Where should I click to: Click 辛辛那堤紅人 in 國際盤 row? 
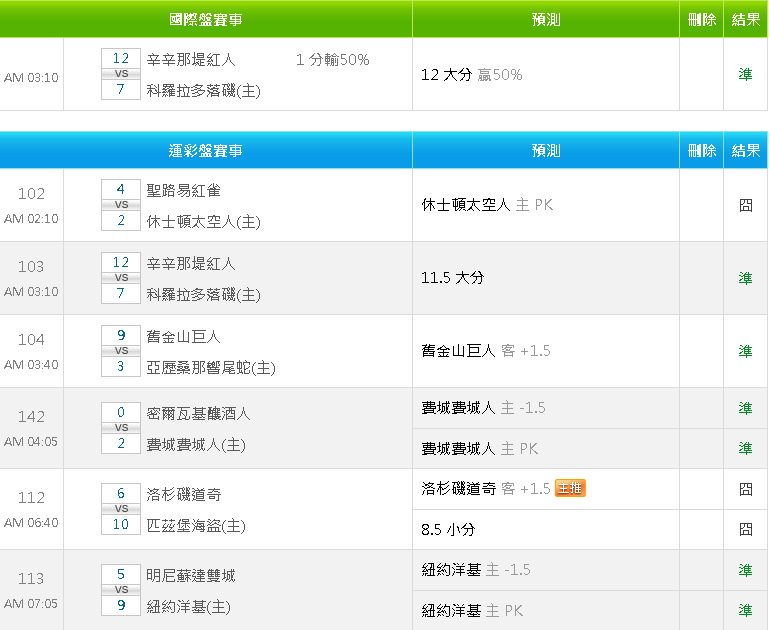pos(191,59)
